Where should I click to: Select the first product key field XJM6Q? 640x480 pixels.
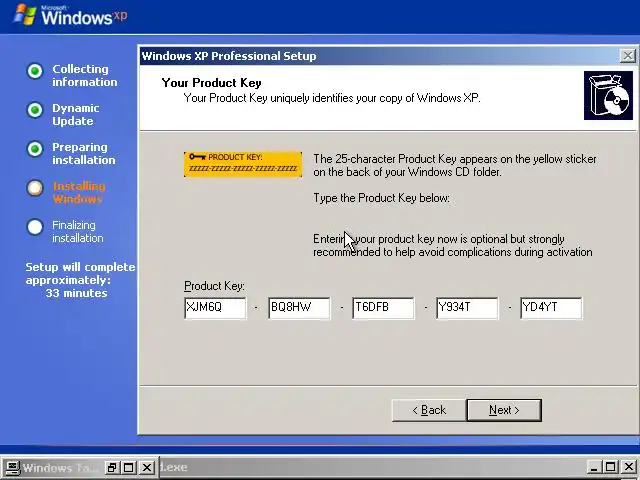215,308
